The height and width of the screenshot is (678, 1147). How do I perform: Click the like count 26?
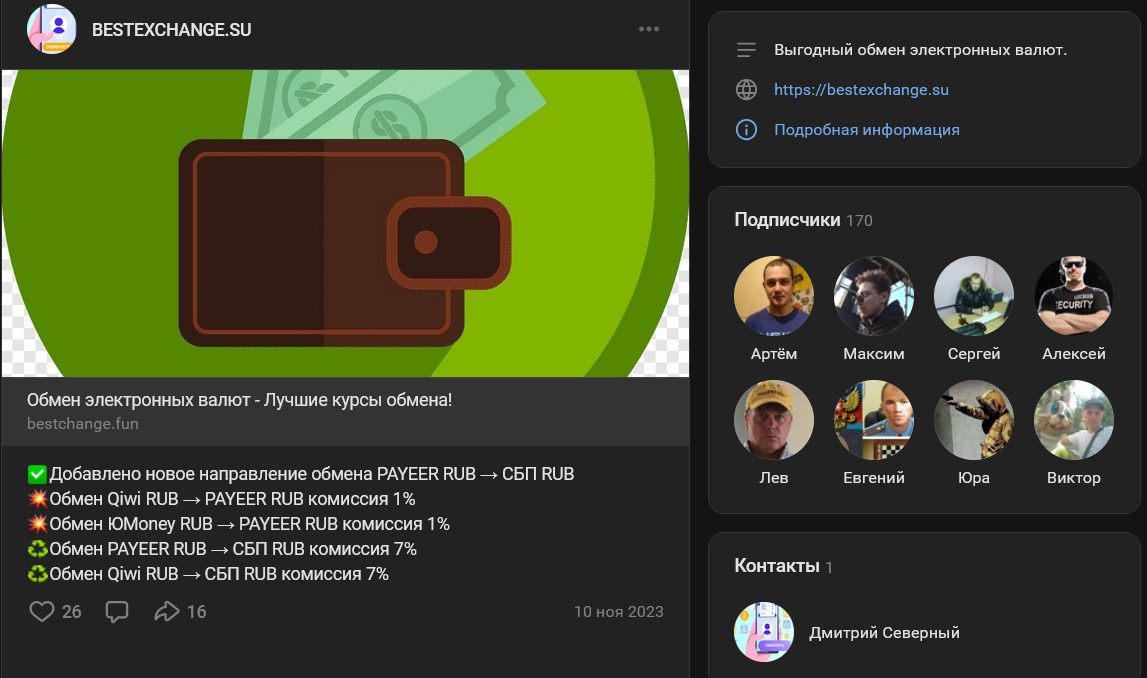click(x=72, y=612)
